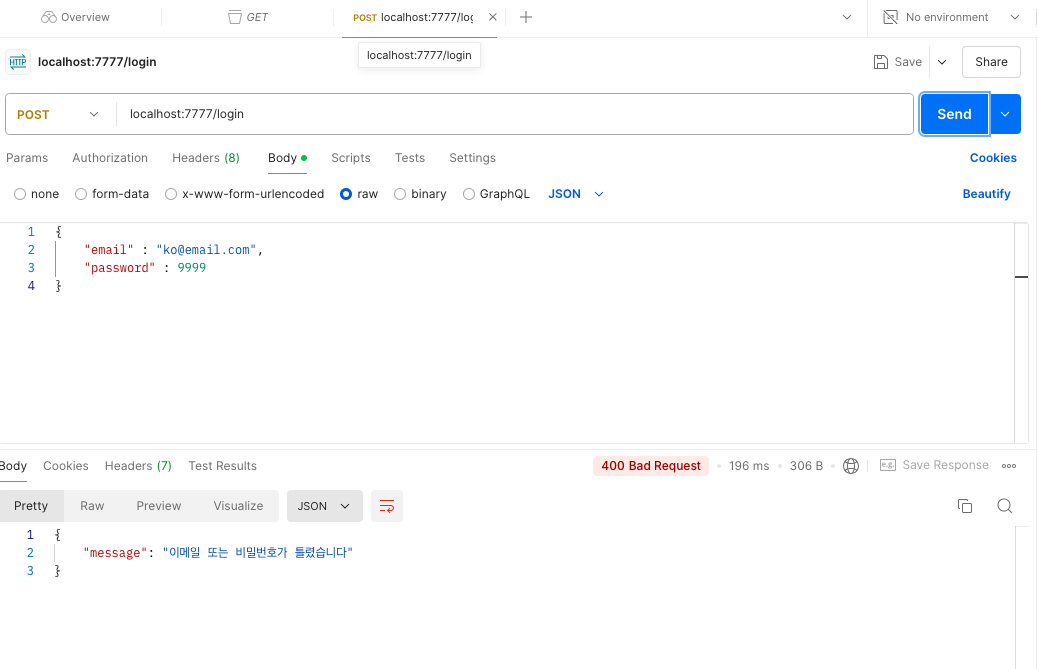
Task: Click the HTTP request type icon
Action: 18,62
